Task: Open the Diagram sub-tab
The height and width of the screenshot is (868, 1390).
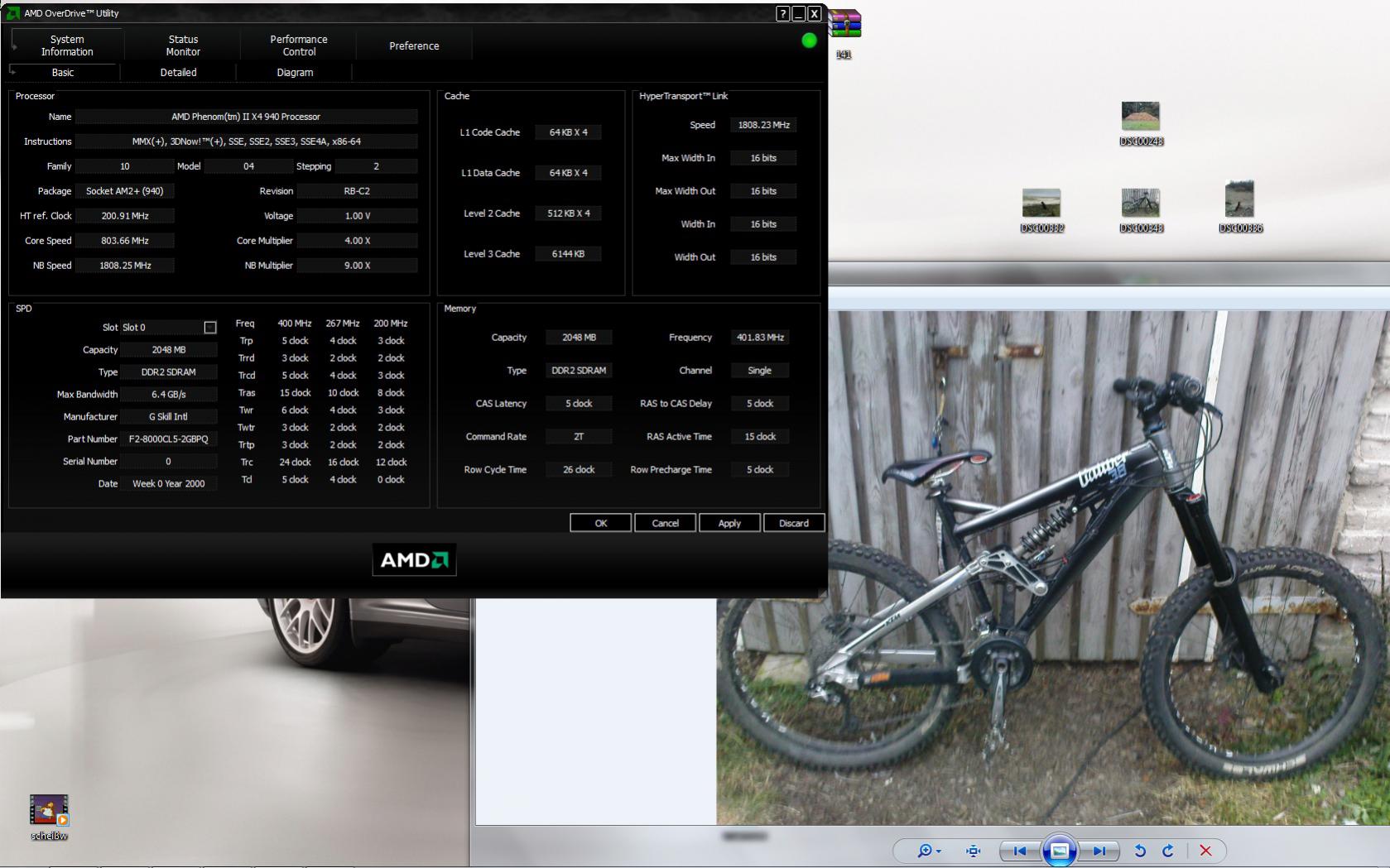Action: (295, 73)
